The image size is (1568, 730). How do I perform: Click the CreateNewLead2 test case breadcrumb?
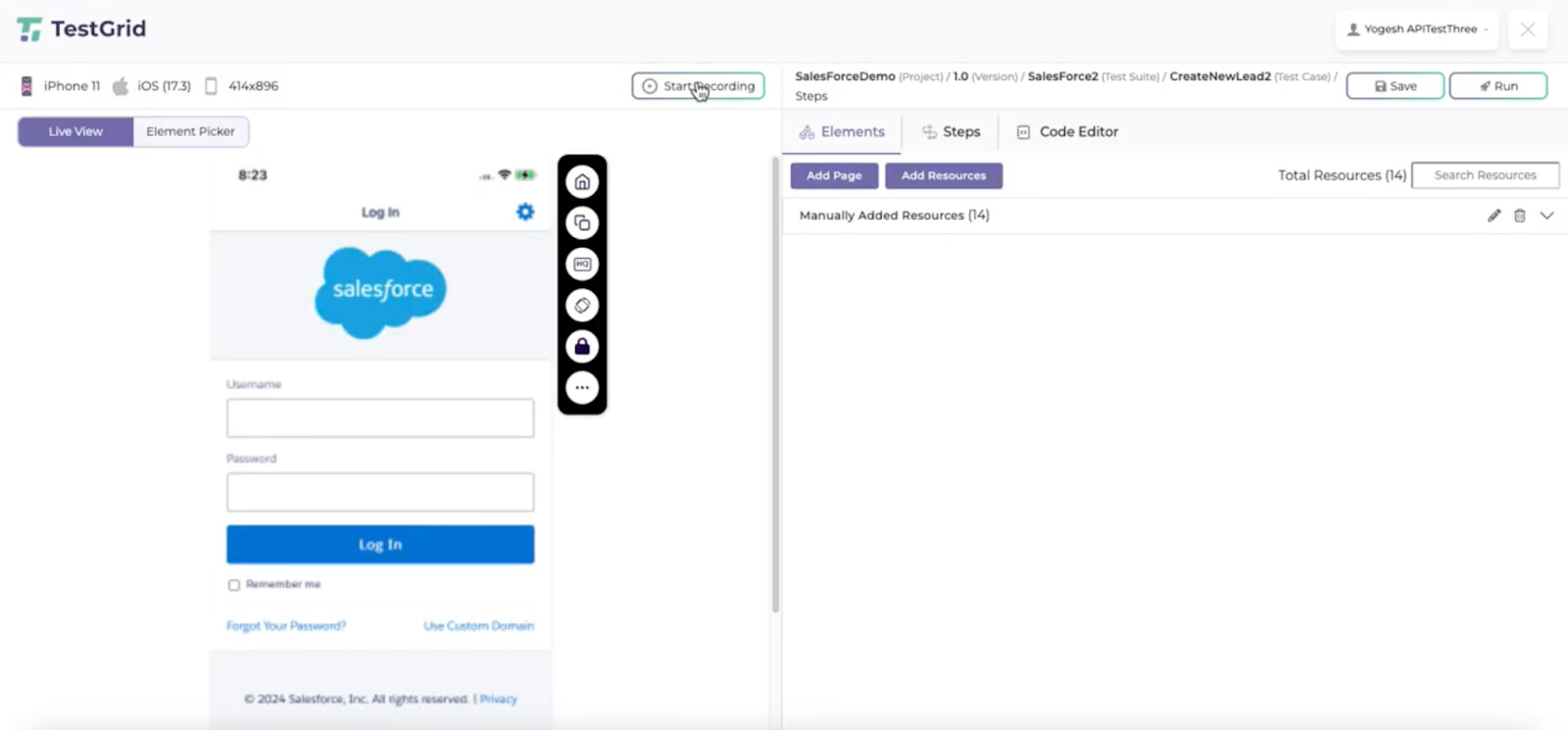coord(1220,76)
